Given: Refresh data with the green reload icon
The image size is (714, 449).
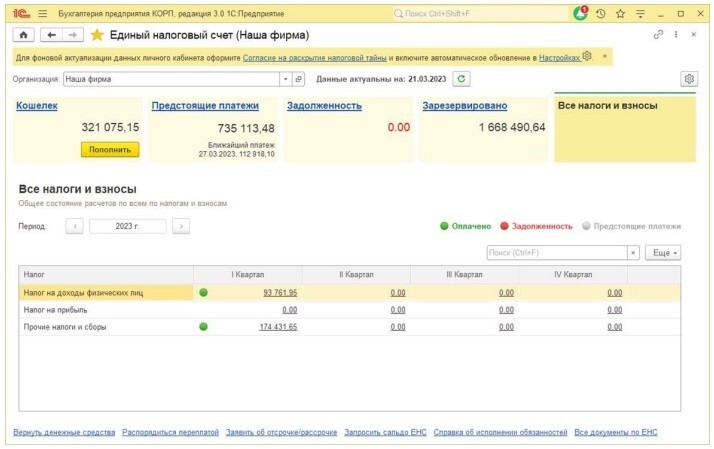Looking at the screenshot, I should (461, 78).
